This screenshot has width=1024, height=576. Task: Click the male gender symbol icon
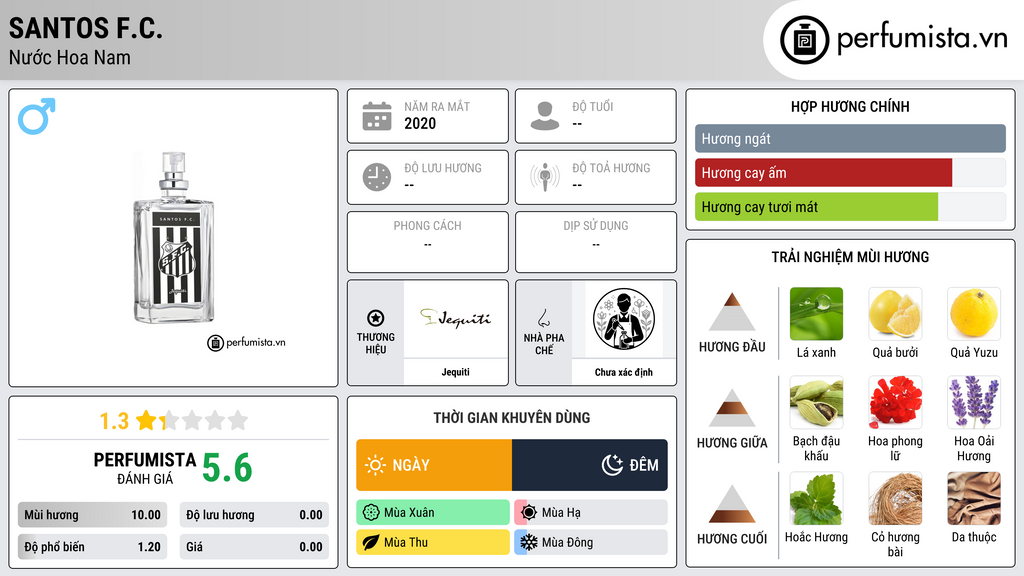pyautogui.click(x=37, y=116)
